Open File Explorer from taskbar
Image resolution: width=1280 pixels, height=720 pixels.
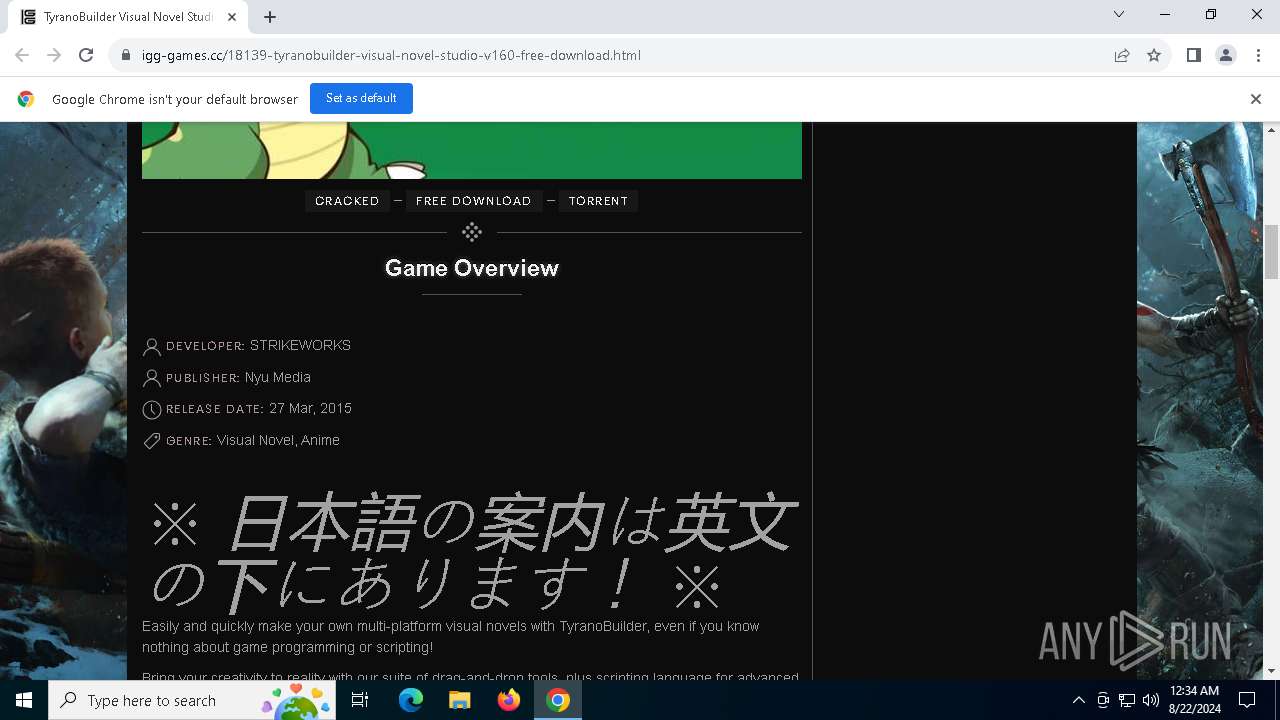(x=459, y=700)
